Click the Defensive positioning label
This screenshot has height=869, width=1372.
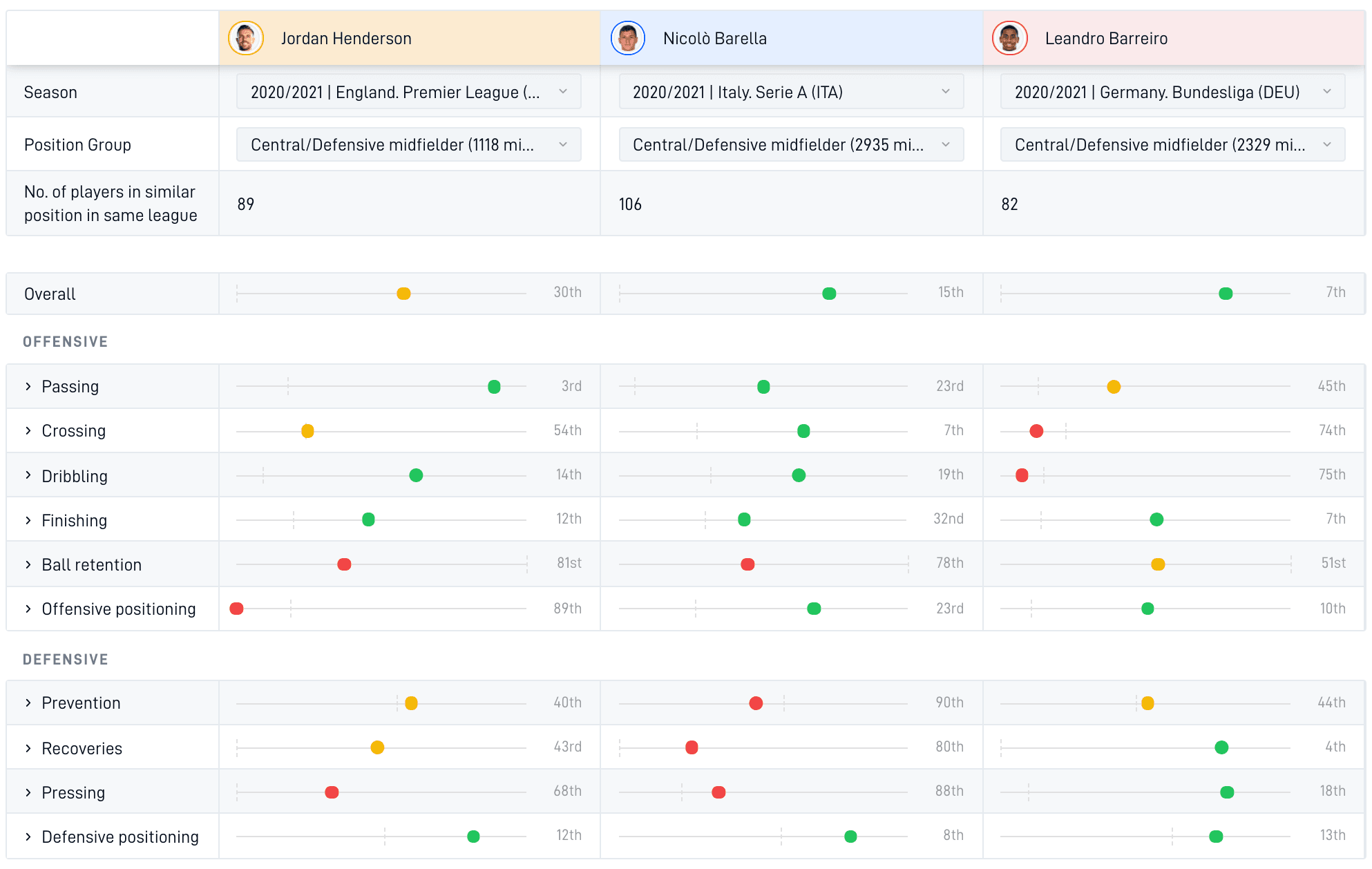pyautogui.click(x=120, y=837)
